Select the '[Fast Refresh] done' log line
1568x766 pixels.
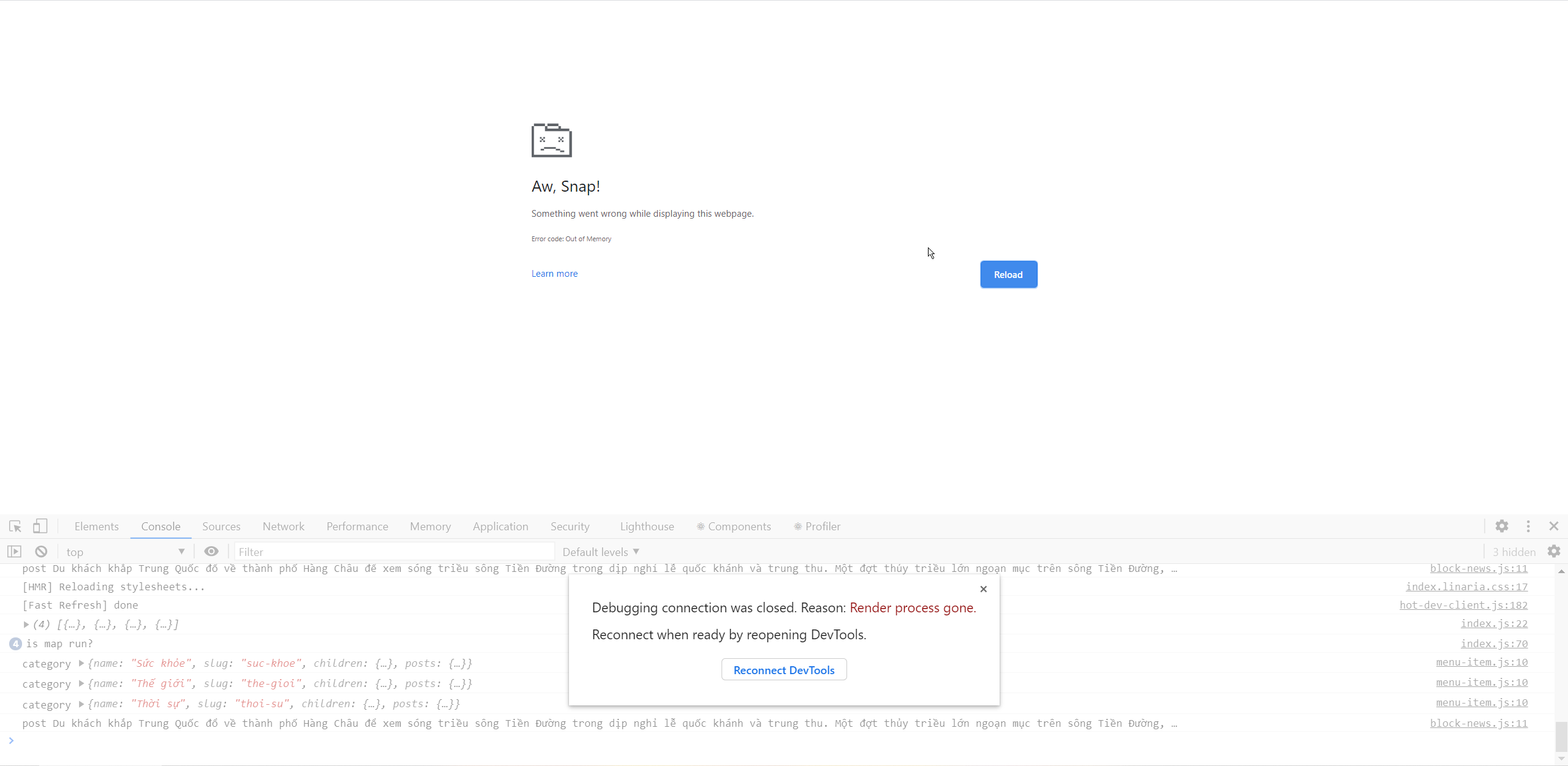point(80,605)
